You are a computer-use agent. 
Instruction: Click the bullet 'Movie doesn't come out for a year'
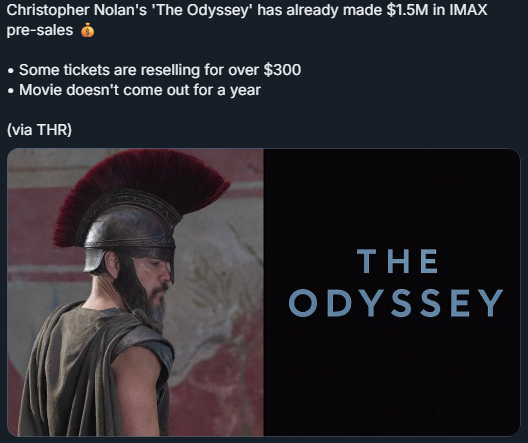(135, 90)
